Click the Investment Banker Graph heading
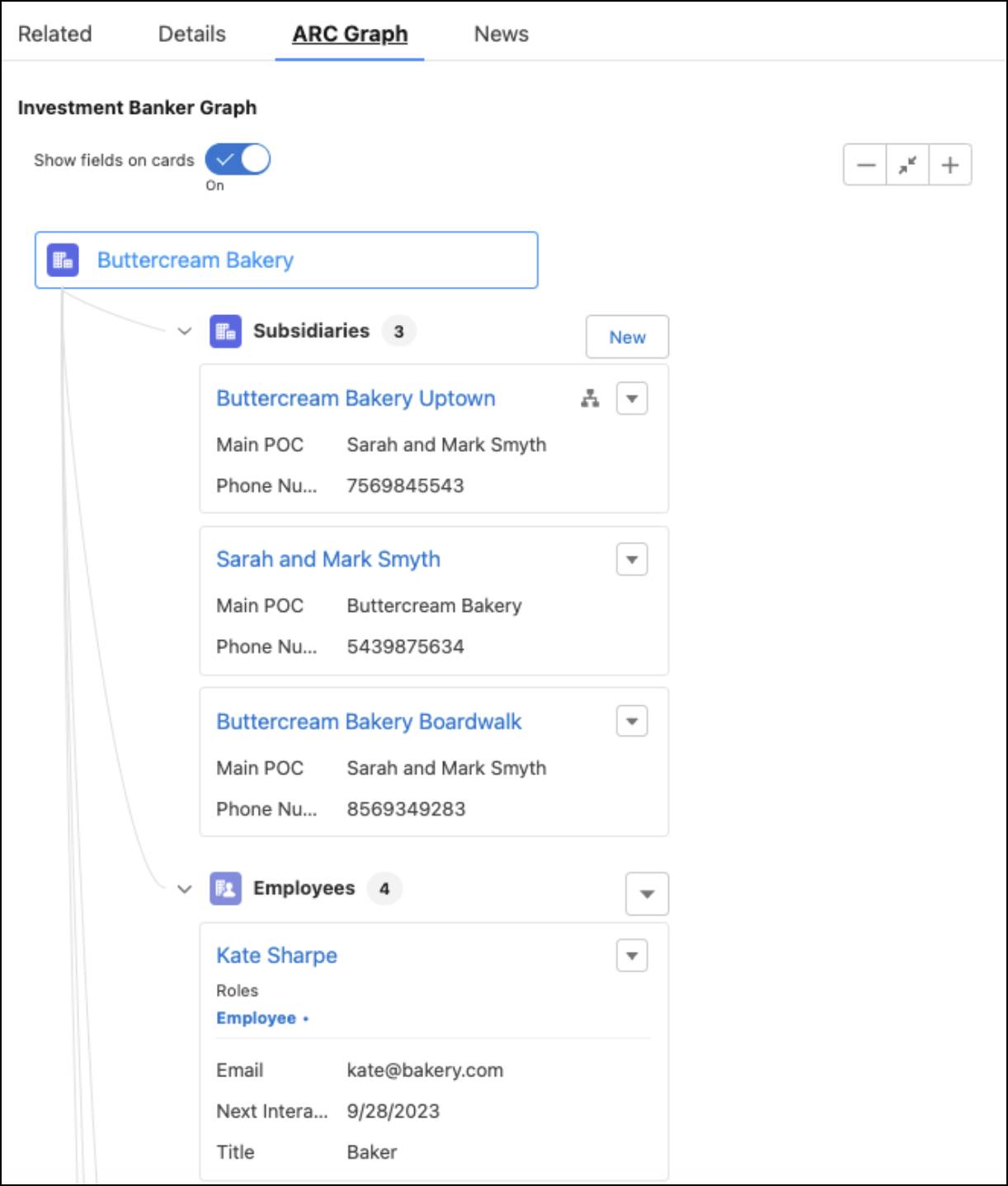The width and height of the screenshot is (1008, 1186). (137, 108)
